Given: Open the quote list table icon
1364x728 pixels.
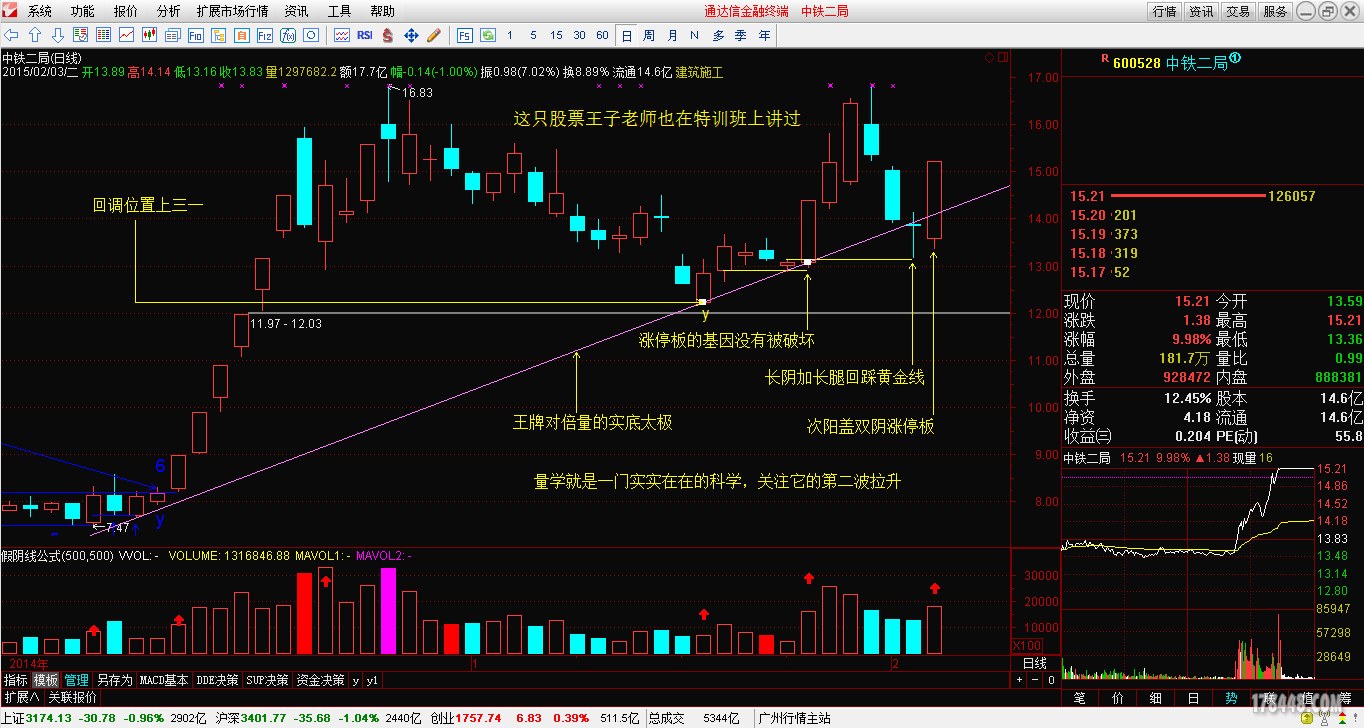Looking at the screenshot, I should click(x=103, y=35).
